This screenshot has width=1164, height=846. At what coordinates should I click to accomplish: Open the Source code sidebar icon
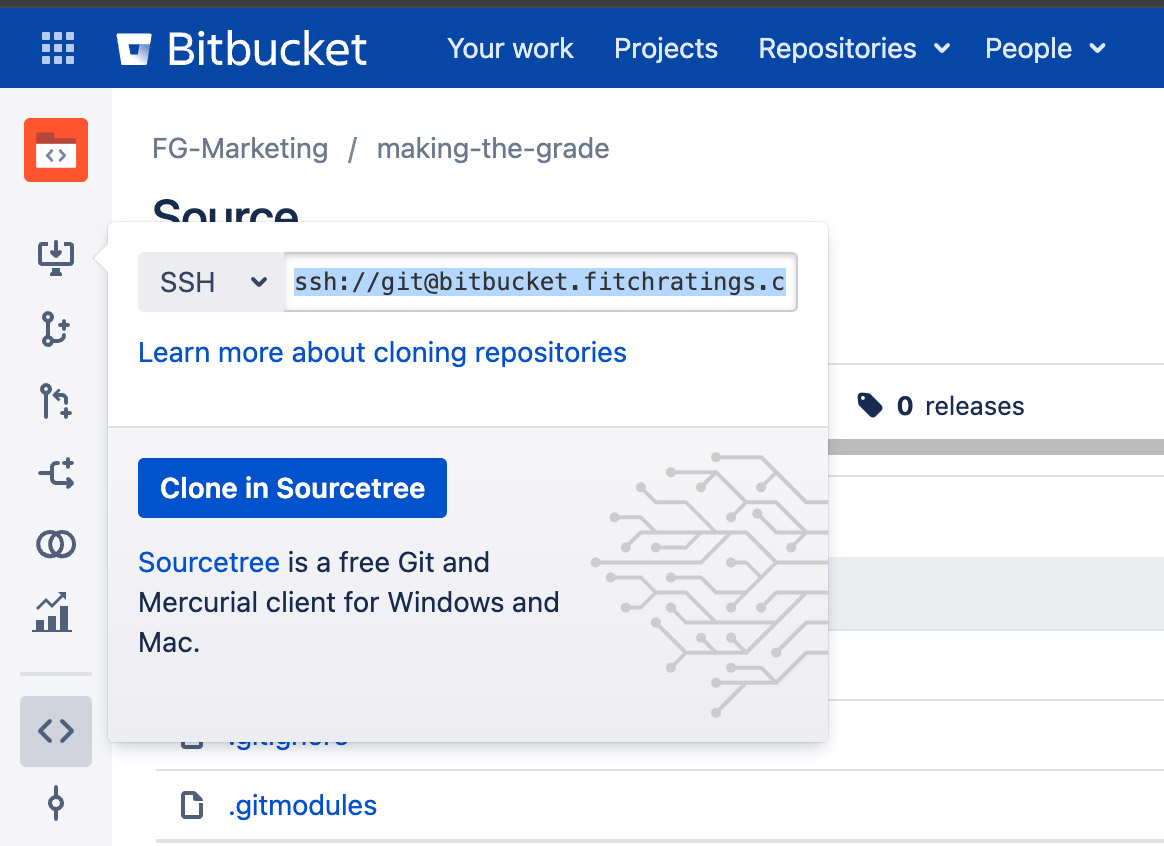coord(56,731)
